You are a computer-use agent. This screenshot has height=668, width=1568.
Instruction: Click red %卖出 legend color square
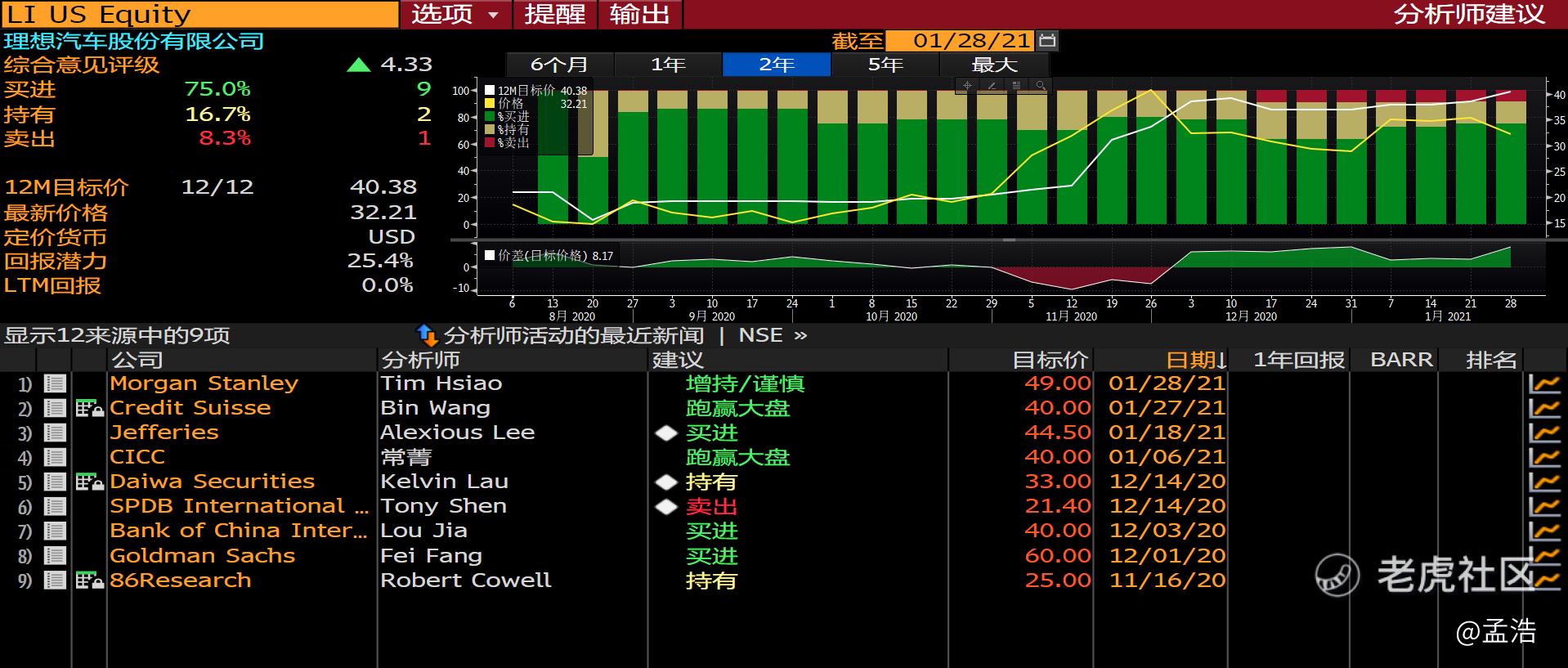pos(490,143)
